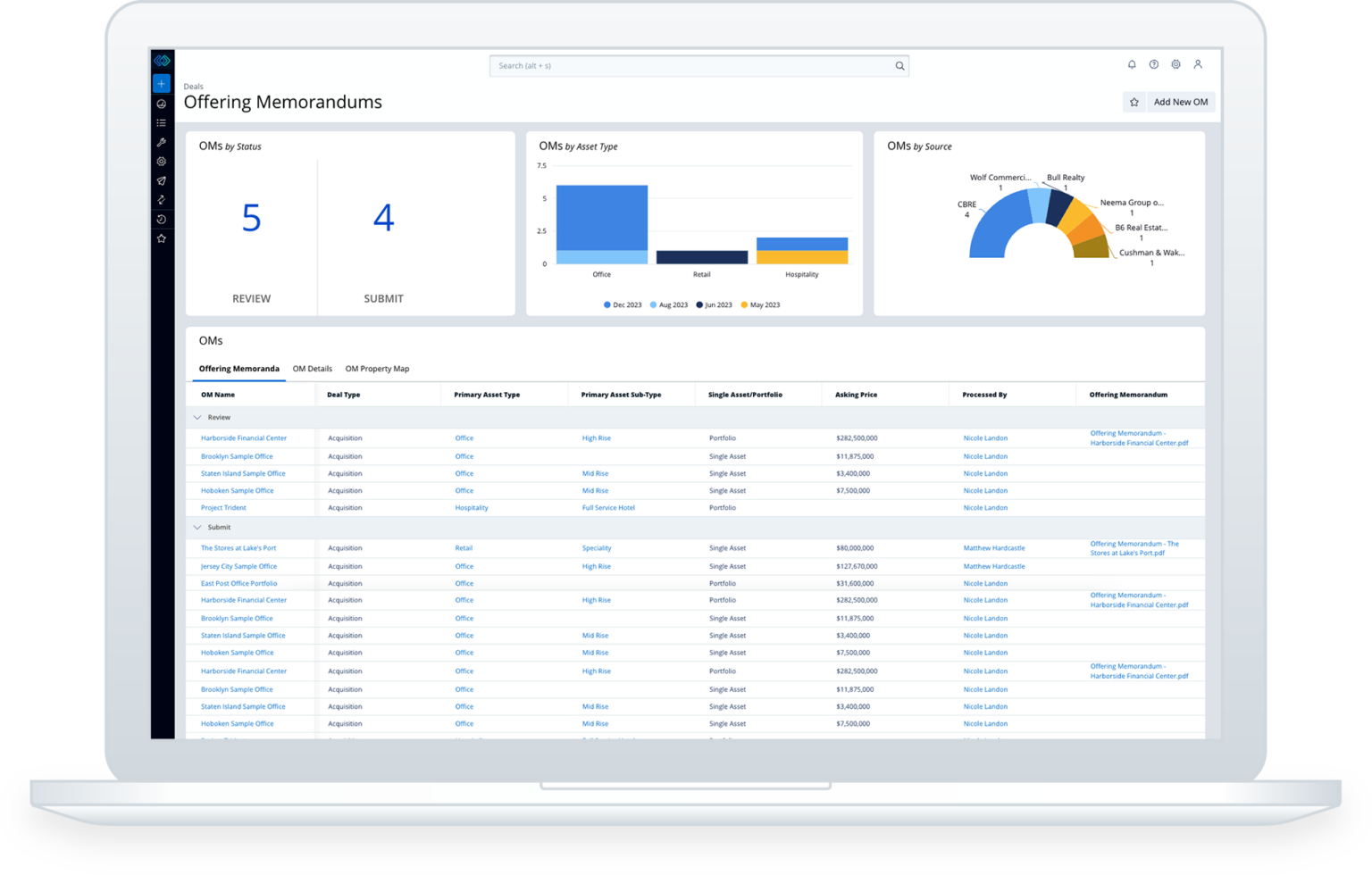The width and height of the screenshot is (1372, 875).
Task: Collapse the Submit group chevron
Action: pyautogui.click(x=197, y=528)
